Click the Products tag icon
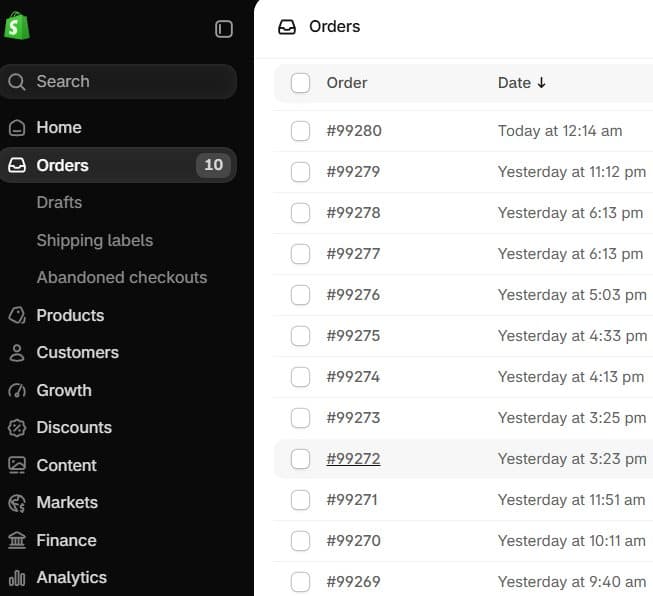This screenshot has height=596, width=653. click(17, 315)
